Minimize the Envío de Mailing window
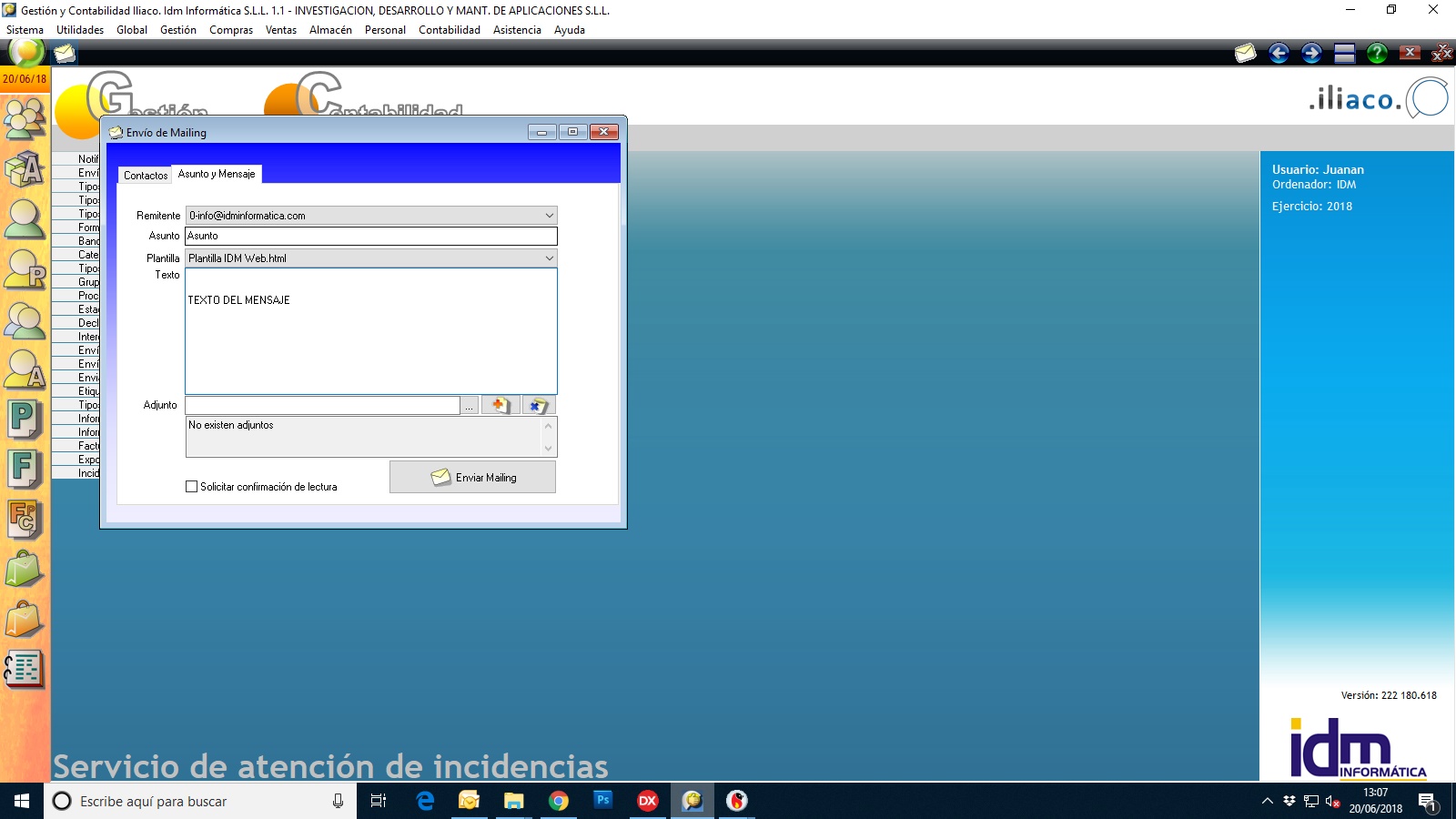 pyautogui.click(x=541, y=132)
